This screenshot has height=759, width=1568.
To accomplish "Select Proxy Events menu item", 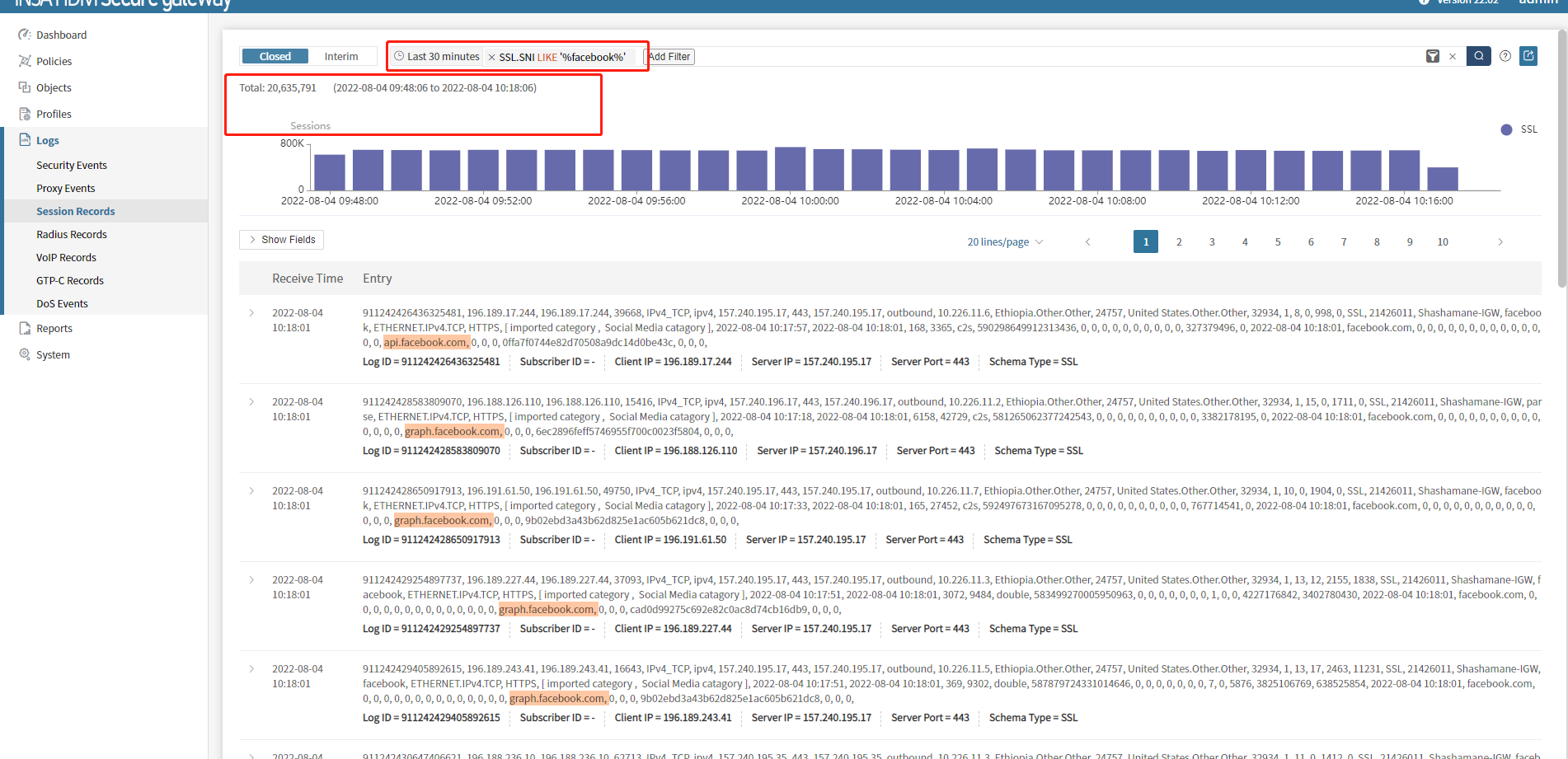I will coord(66,188).
